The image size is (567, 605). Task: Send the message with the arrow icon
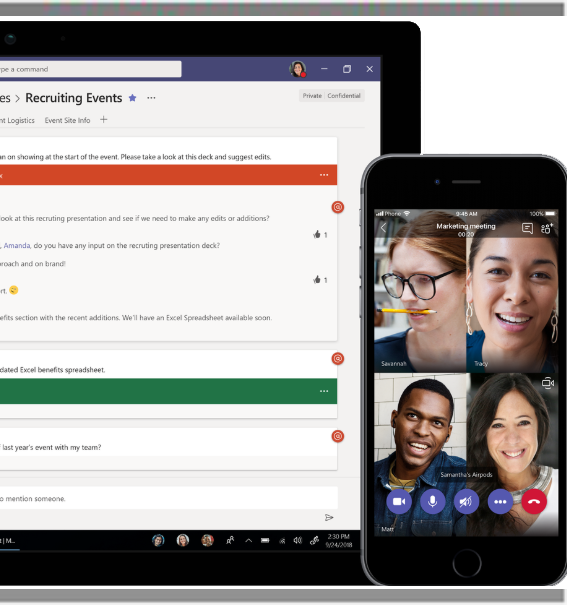329,517
